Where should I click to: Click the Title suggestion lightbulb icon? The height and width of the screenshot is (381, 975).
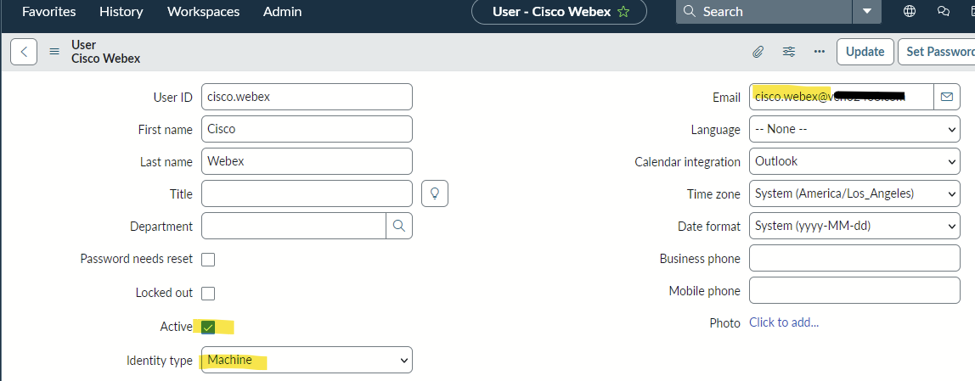tap(435, 193)
